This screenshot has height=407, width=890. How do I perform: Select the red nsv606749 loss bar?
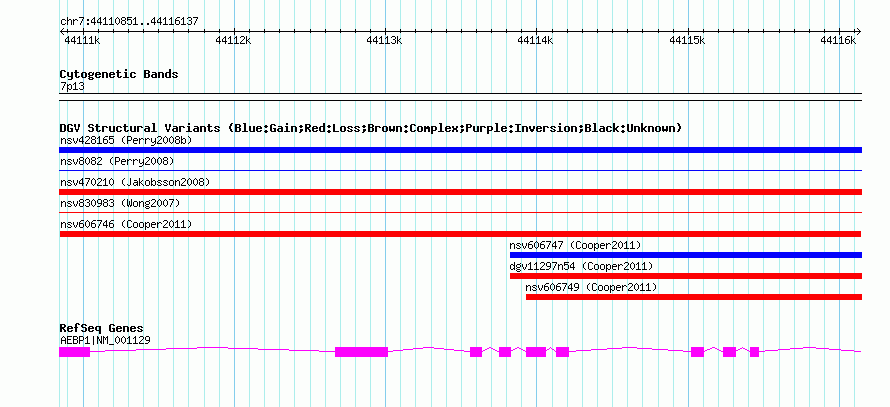694,297
